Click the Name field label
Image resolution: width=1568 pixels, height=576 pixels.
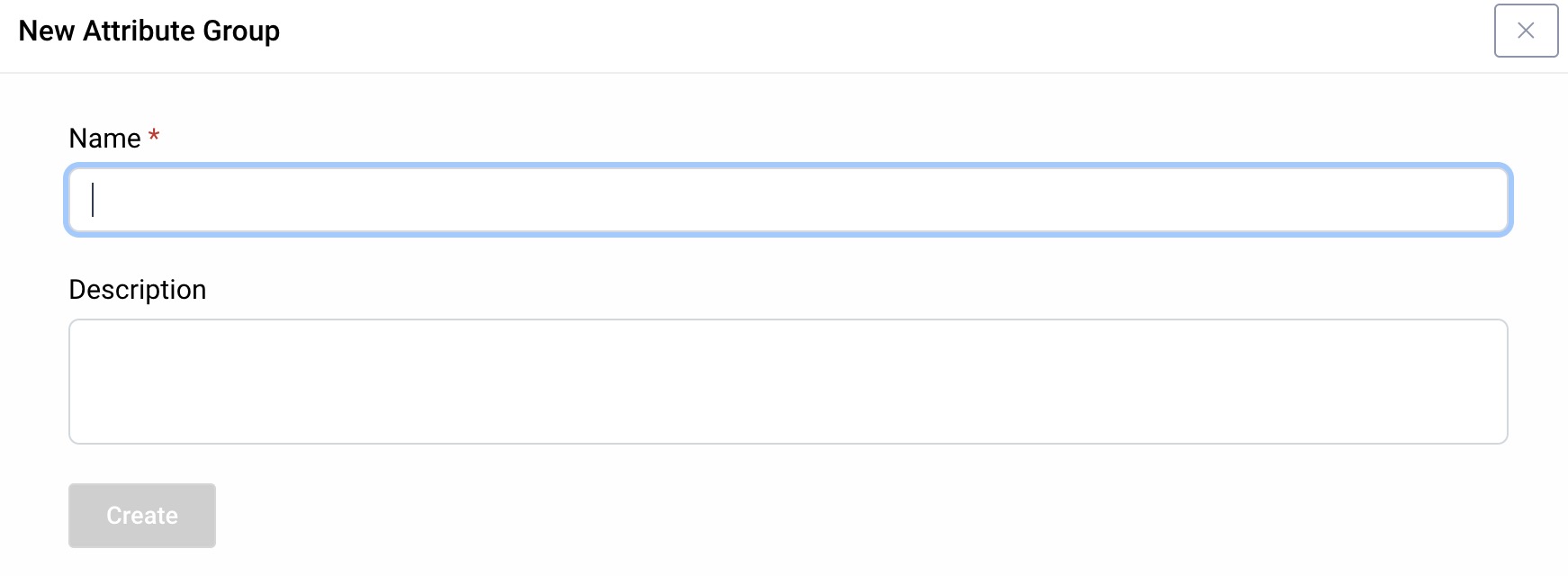105,138
